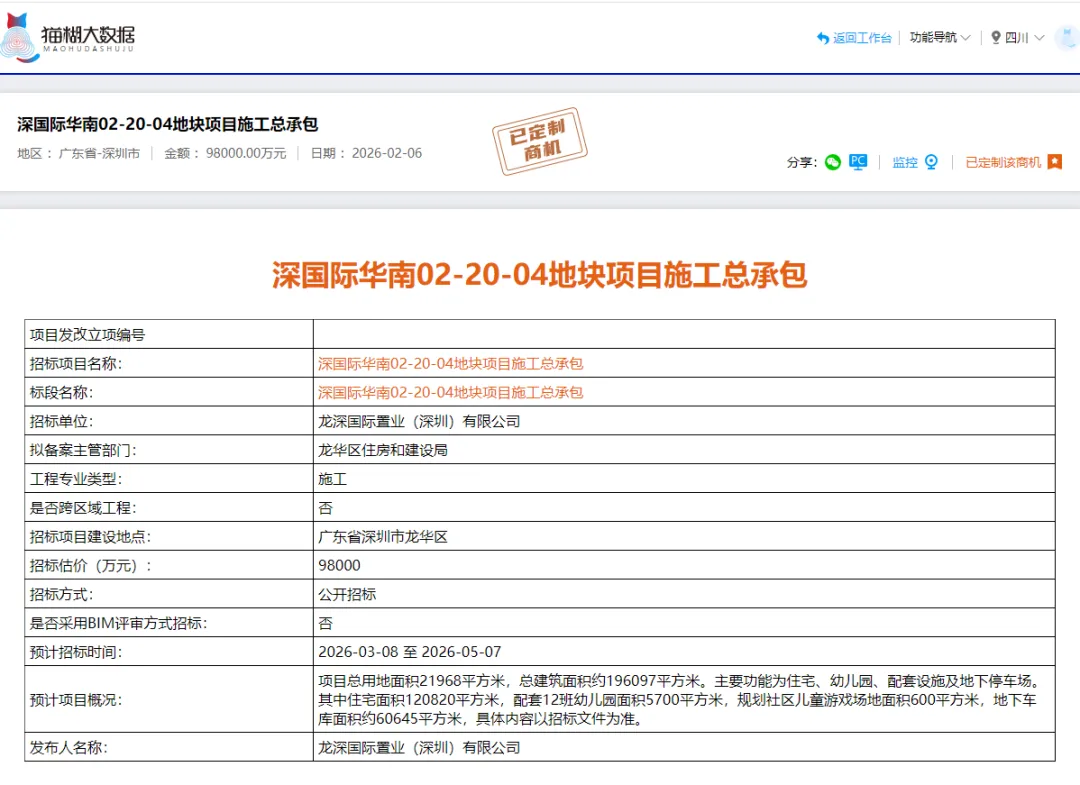Open the 返回工作台 link
The width and height of the screenshot is (1080, 785).
862,39
